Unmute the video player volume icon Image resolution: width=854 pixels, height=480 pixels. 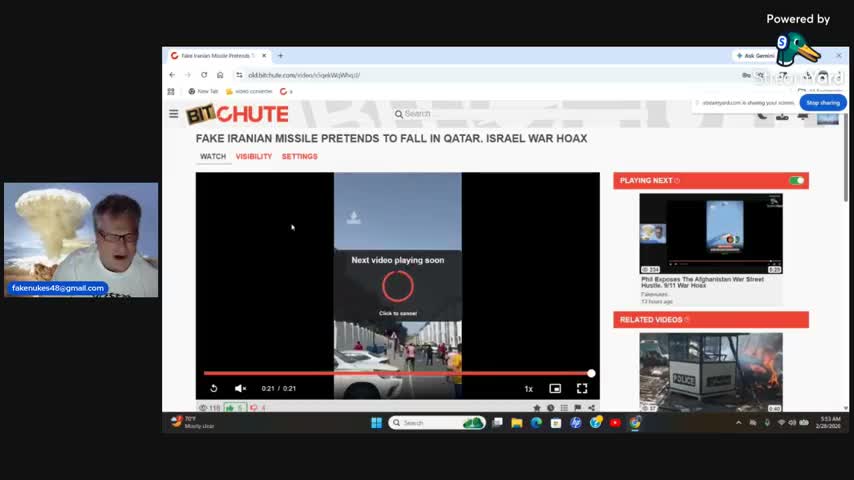(x=240, y=388)
